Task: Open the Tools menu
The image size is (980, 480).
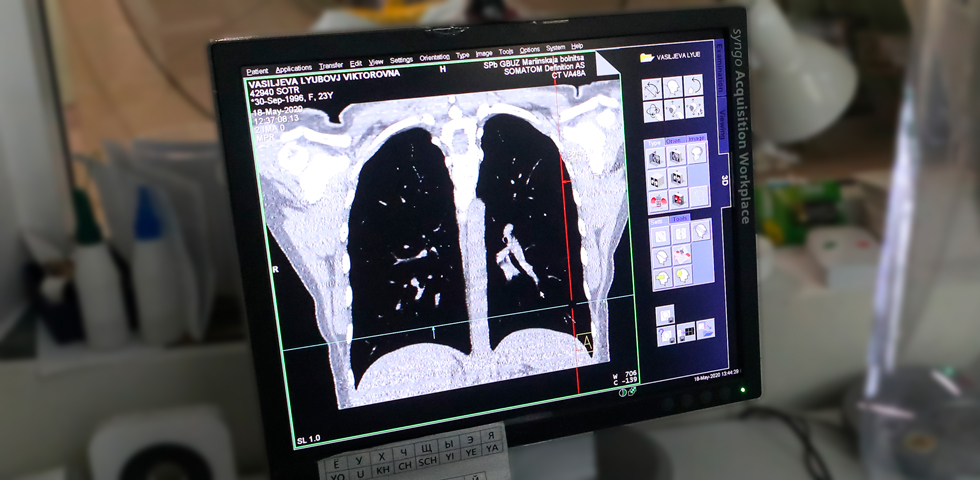Action: (506, 52)
